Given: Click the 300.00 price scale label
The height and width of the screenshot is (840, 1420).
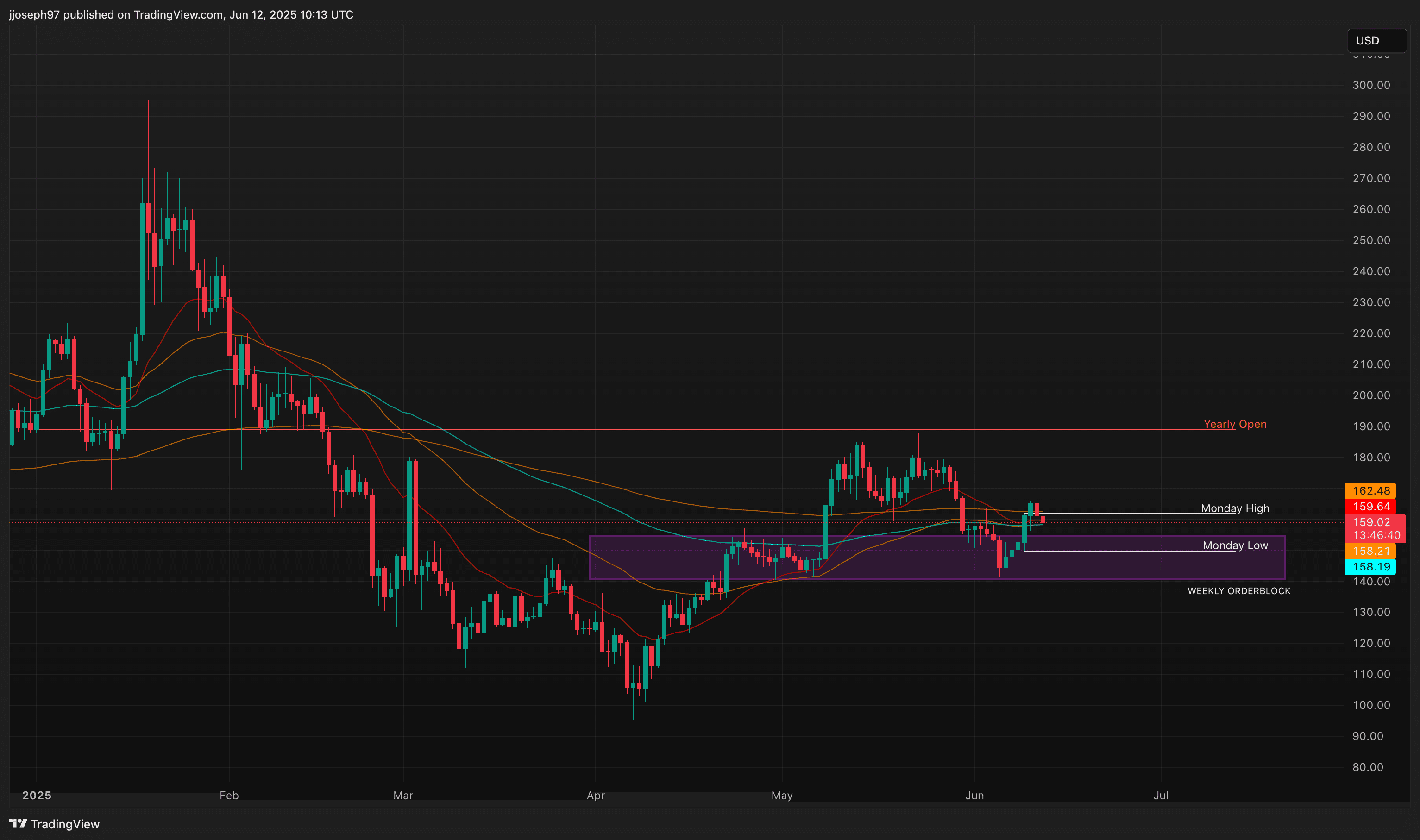Looking at the screenshot, I should (x=1371, y=85).
